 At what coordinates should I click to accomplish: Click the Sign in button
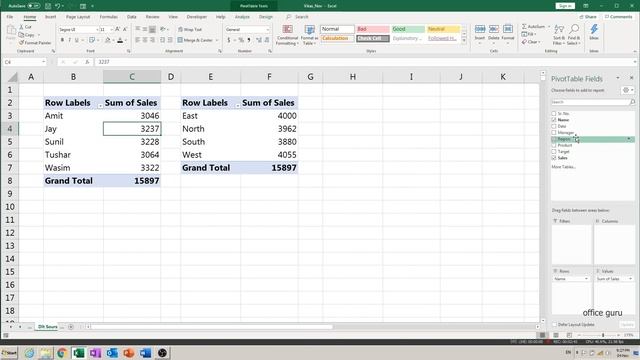[565, 6]
